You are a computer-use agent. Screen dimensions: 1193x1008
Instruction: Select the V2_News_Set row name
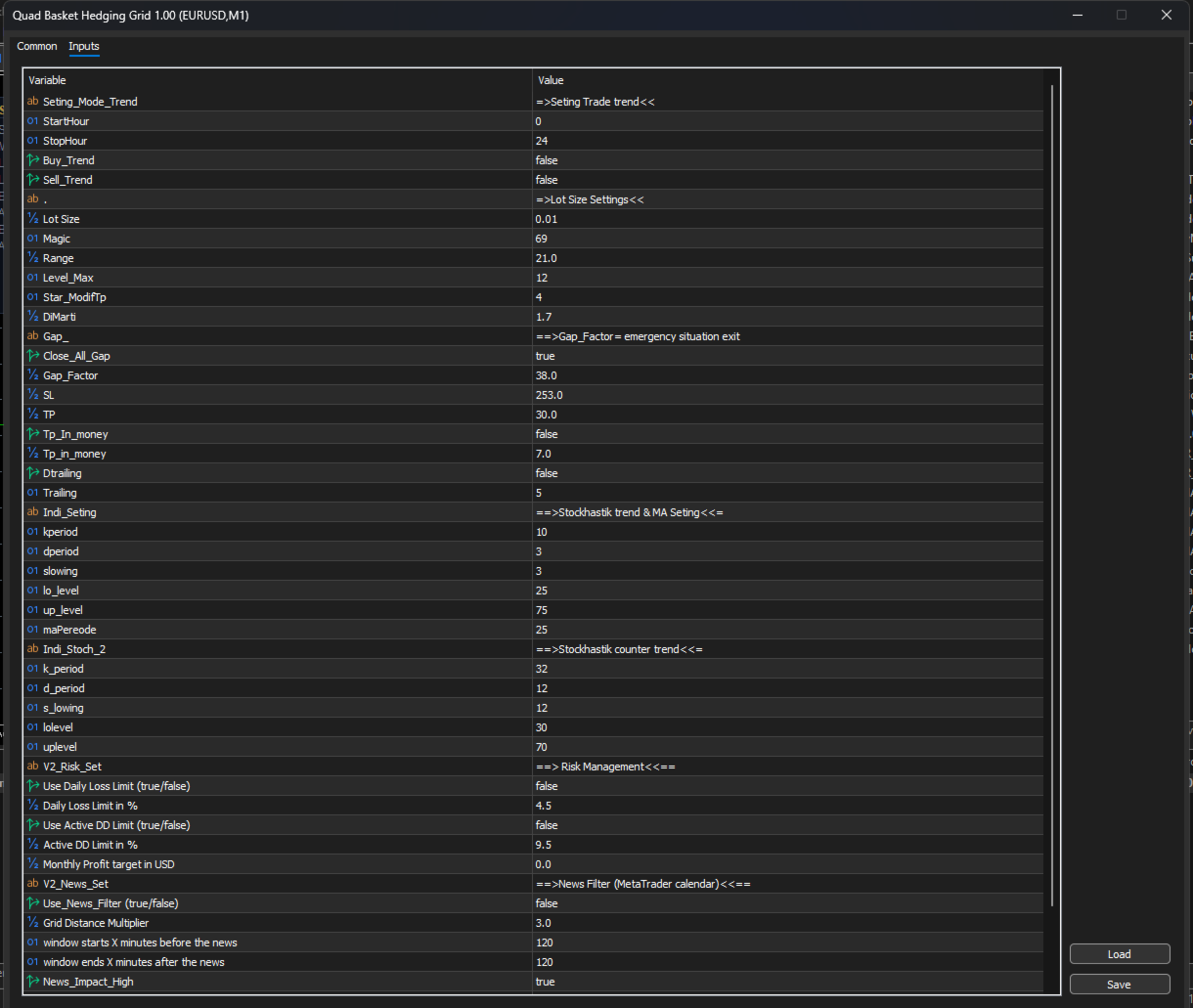pos(75,884)
